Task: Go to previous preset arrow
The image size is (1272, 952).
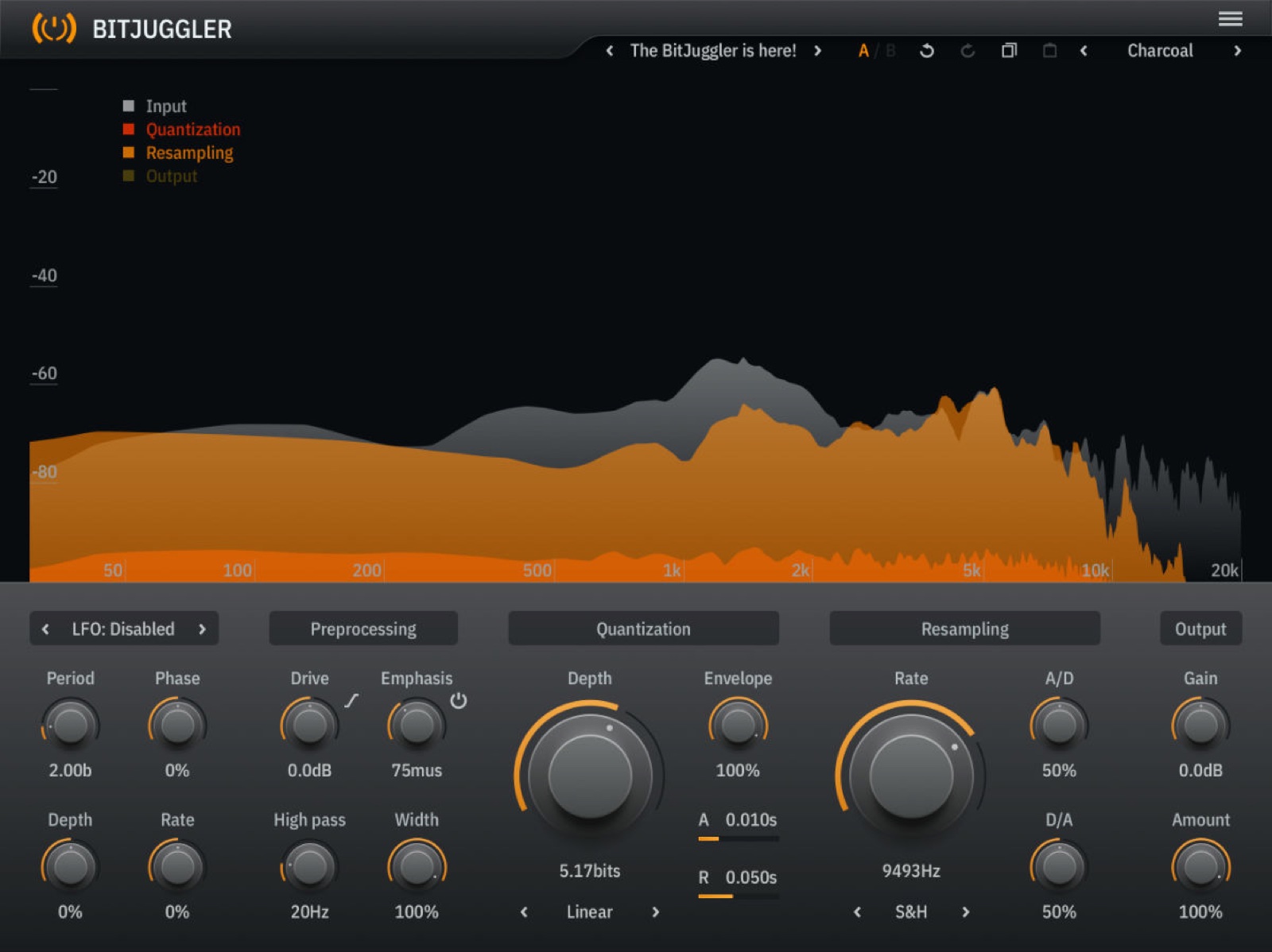Action: tap(610, 51)
